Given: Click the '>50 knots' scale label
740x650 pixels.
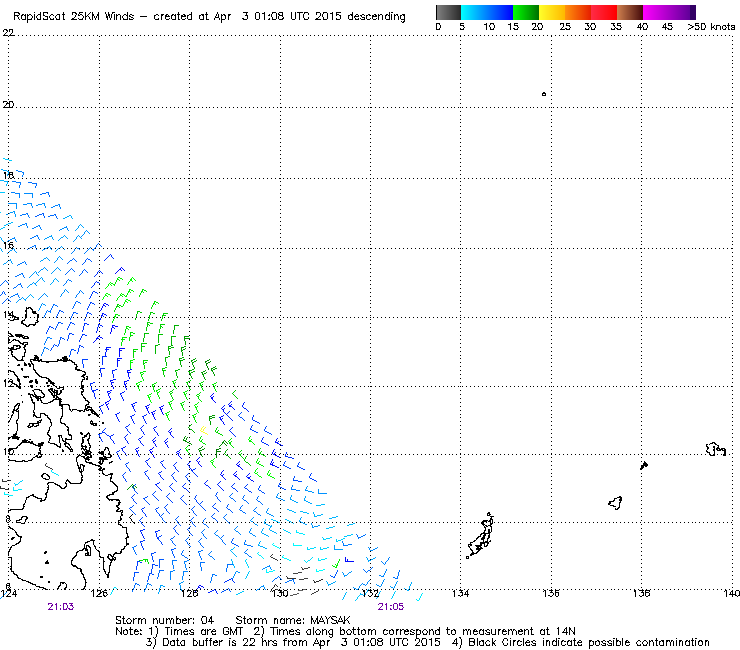Looking at the screenshot, I should point(711,26).
